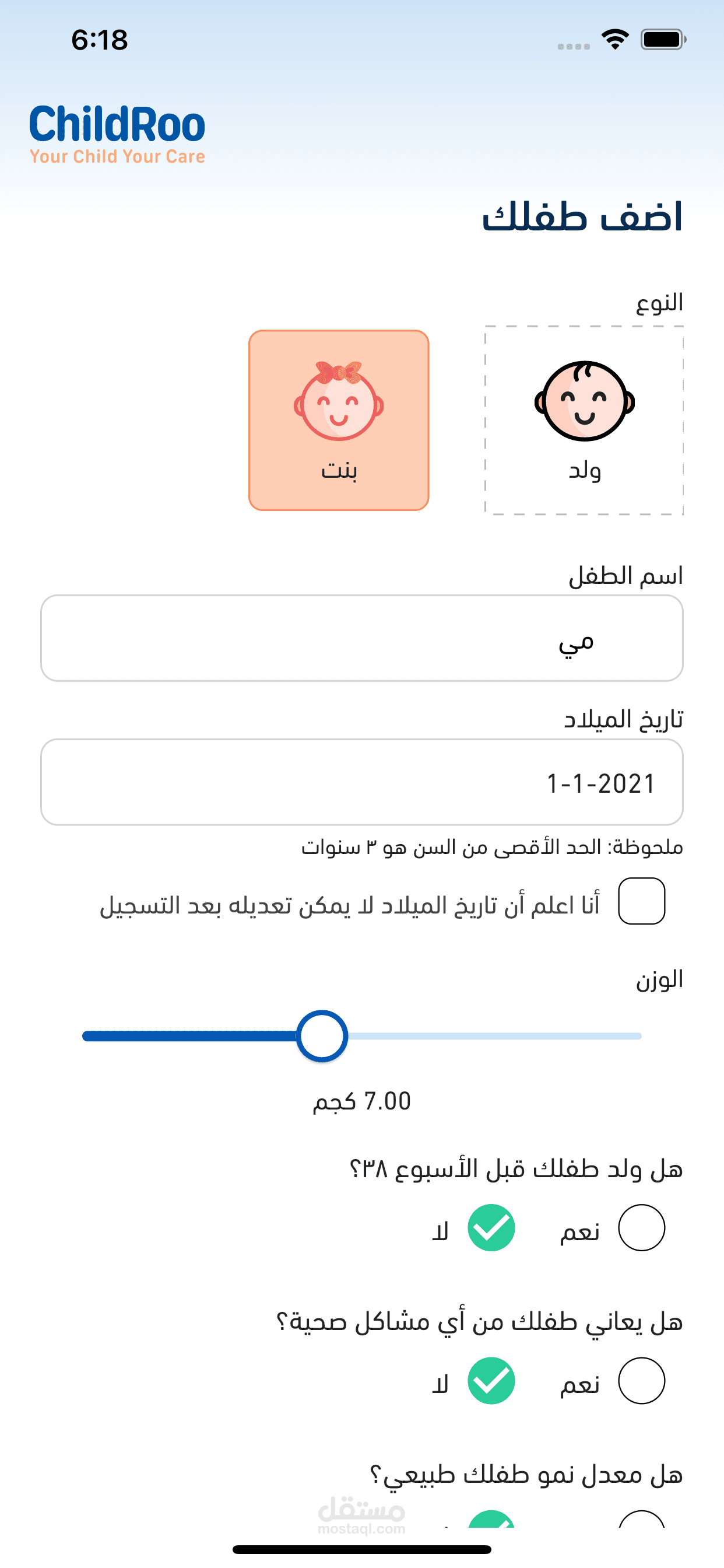Tap the cellular signal dots
The image size is (724, 1568).
[x=574, y=46]
